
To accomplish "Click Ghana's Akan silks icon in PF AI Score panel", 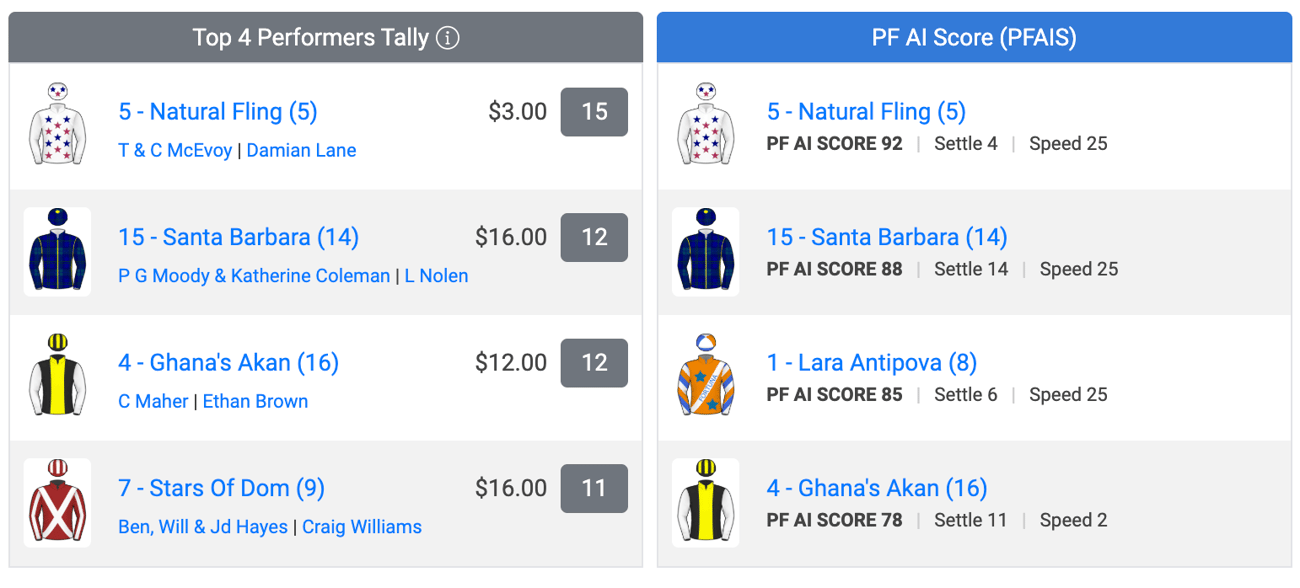I will tap(706, 502).
